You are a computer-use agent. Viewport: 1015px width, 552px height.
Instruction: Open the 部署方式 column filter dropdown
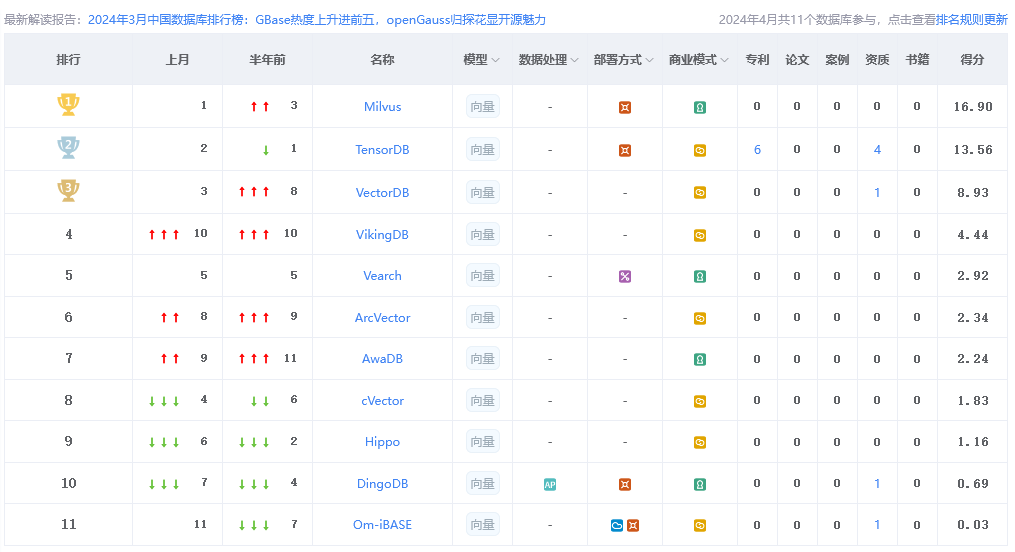[x=649, y=60]
